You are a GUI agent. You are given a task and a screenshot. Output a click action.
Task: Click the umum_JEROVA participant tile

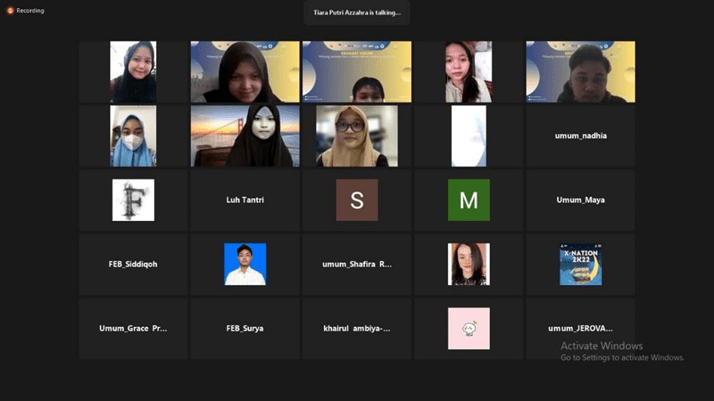(x=580, y=328)
